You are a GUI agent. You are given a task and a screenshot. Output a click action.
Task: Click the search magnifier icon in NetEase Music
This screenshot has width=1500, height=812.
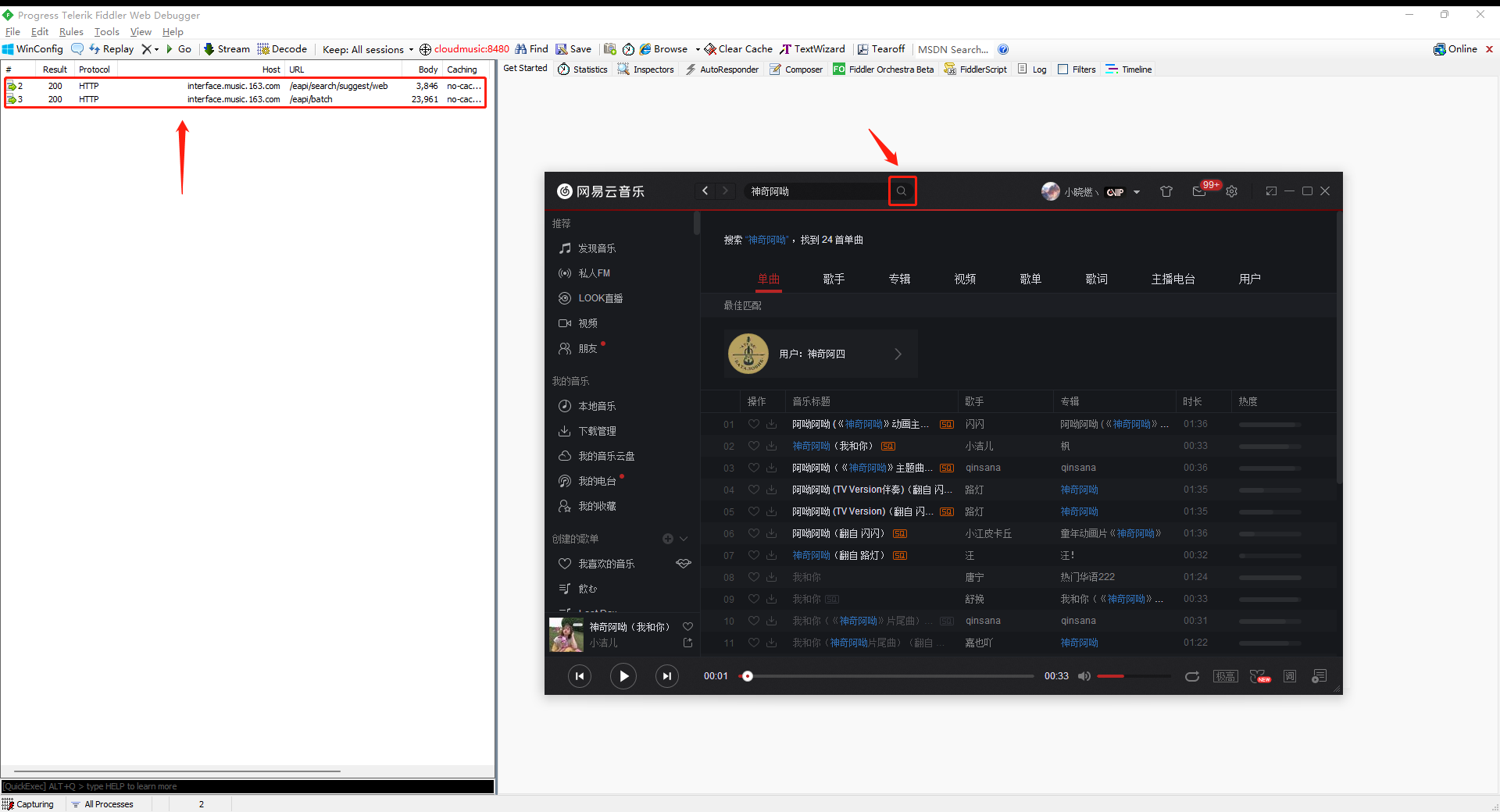(x=902, y=191)
